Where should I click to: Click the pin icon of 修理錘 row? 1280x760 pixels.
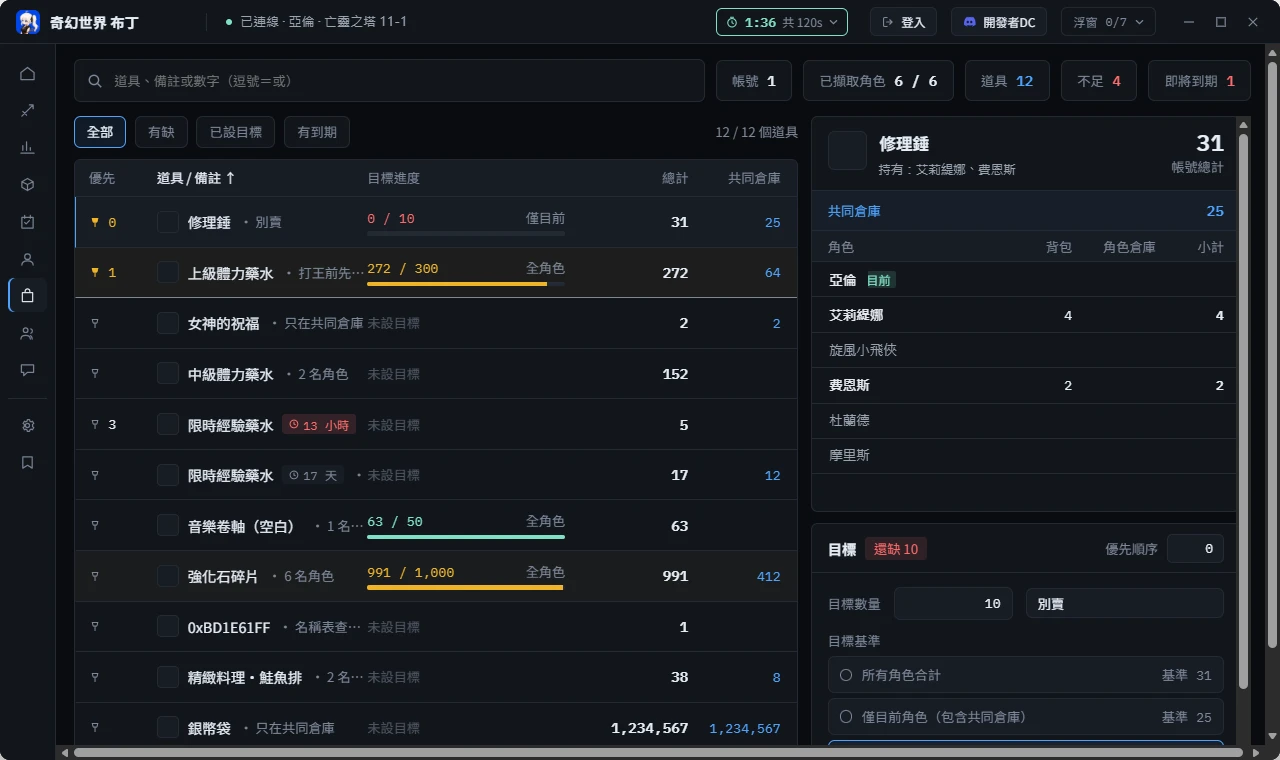pos(95,222)
